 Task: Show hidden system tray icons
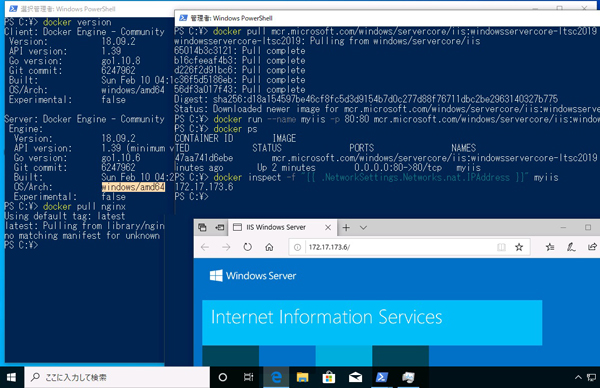(x=578, y=378)
